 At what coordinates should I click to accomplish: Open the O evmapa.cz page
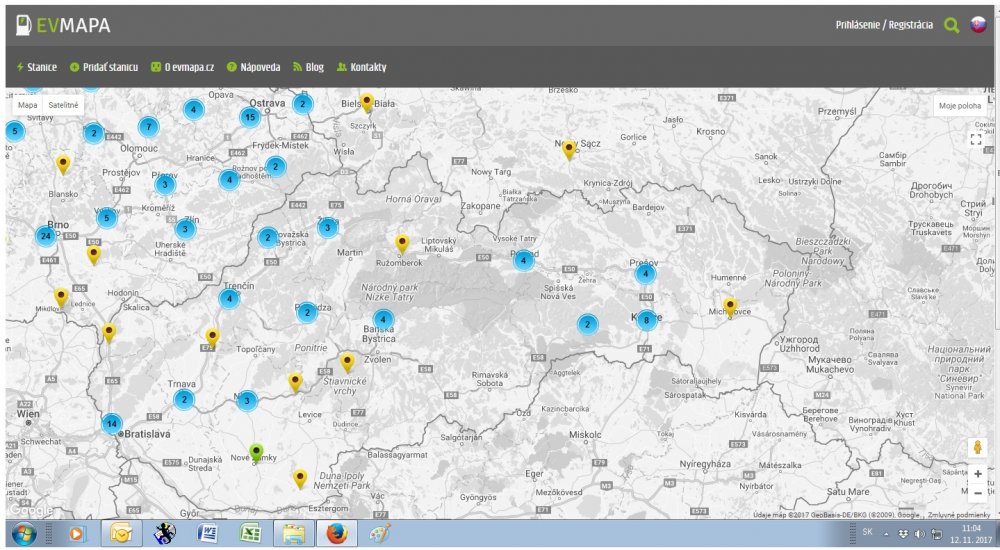coord(182,67)
